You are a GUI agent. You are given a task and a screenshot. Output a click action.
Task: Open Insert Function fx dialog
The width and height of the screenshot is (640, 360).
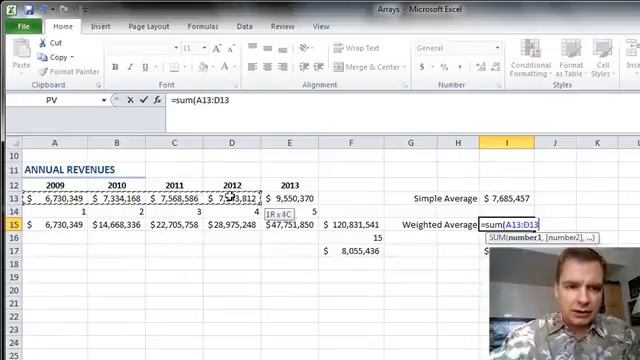coord(157,100)
